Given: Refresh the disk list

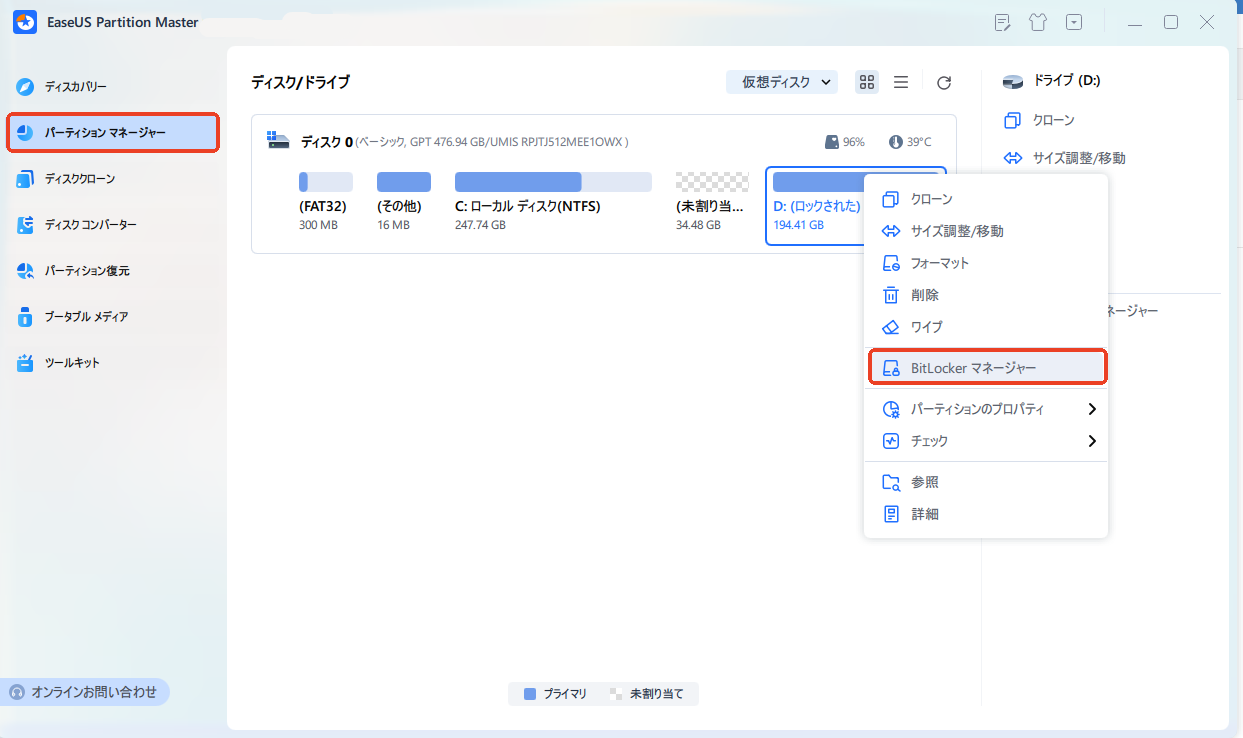Looking at the screenshot, I should pos(944,83).
